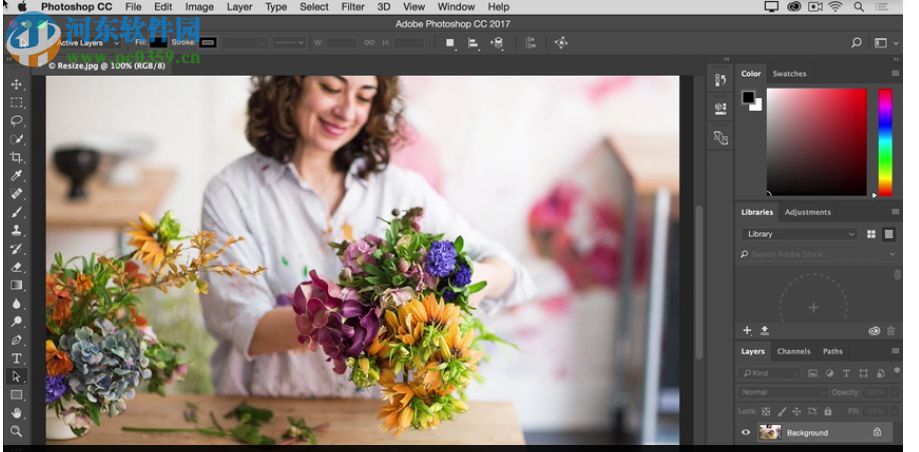Select the Zoom tool
This screenshot has height=452, width=919.
click(x=16, y=431)
